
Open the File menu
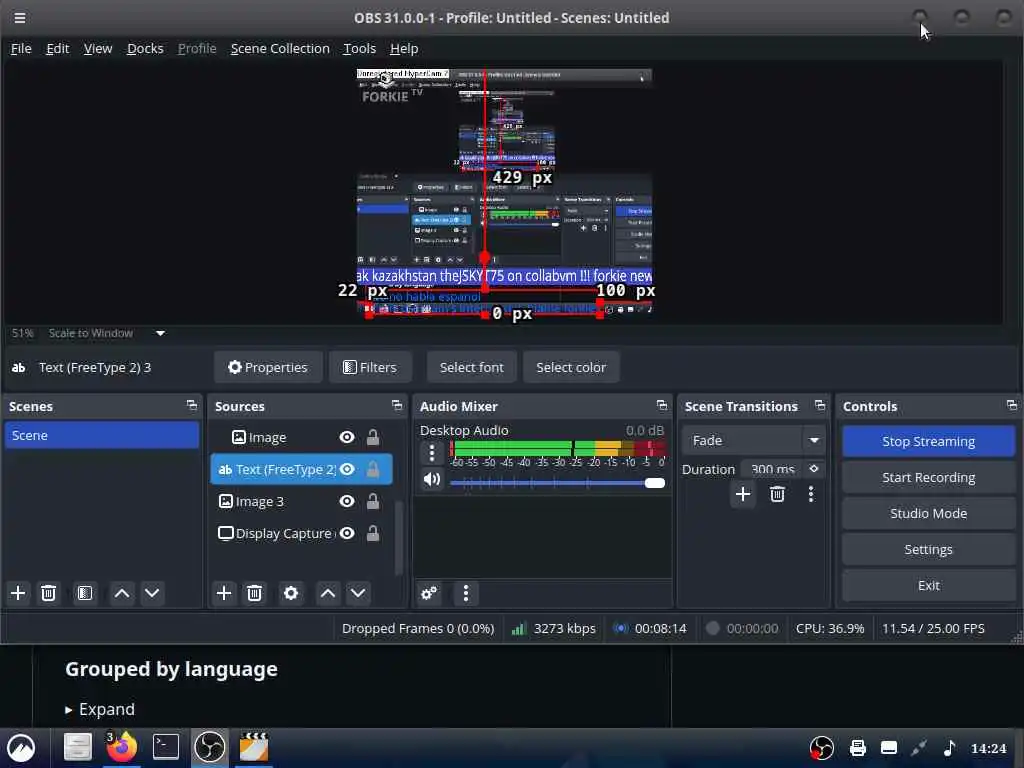click(21, 48)
